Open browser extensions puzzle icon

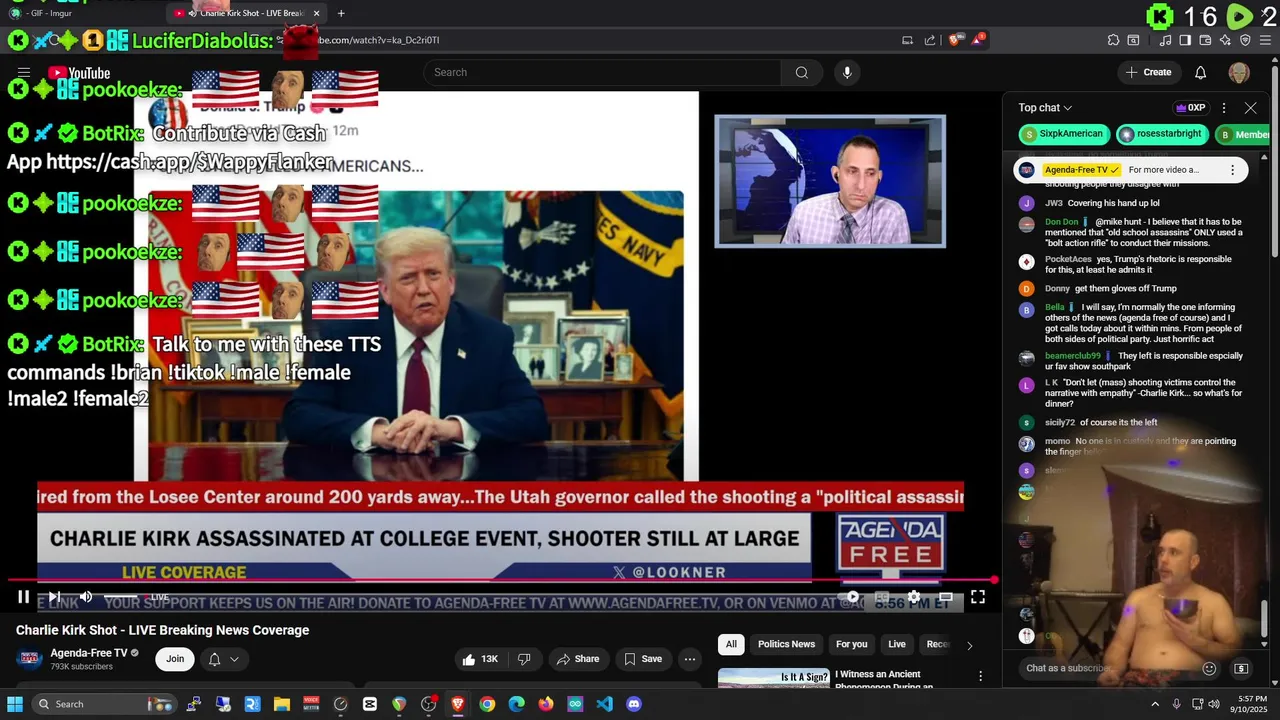pyautogui.click(x=1113, y=40)
